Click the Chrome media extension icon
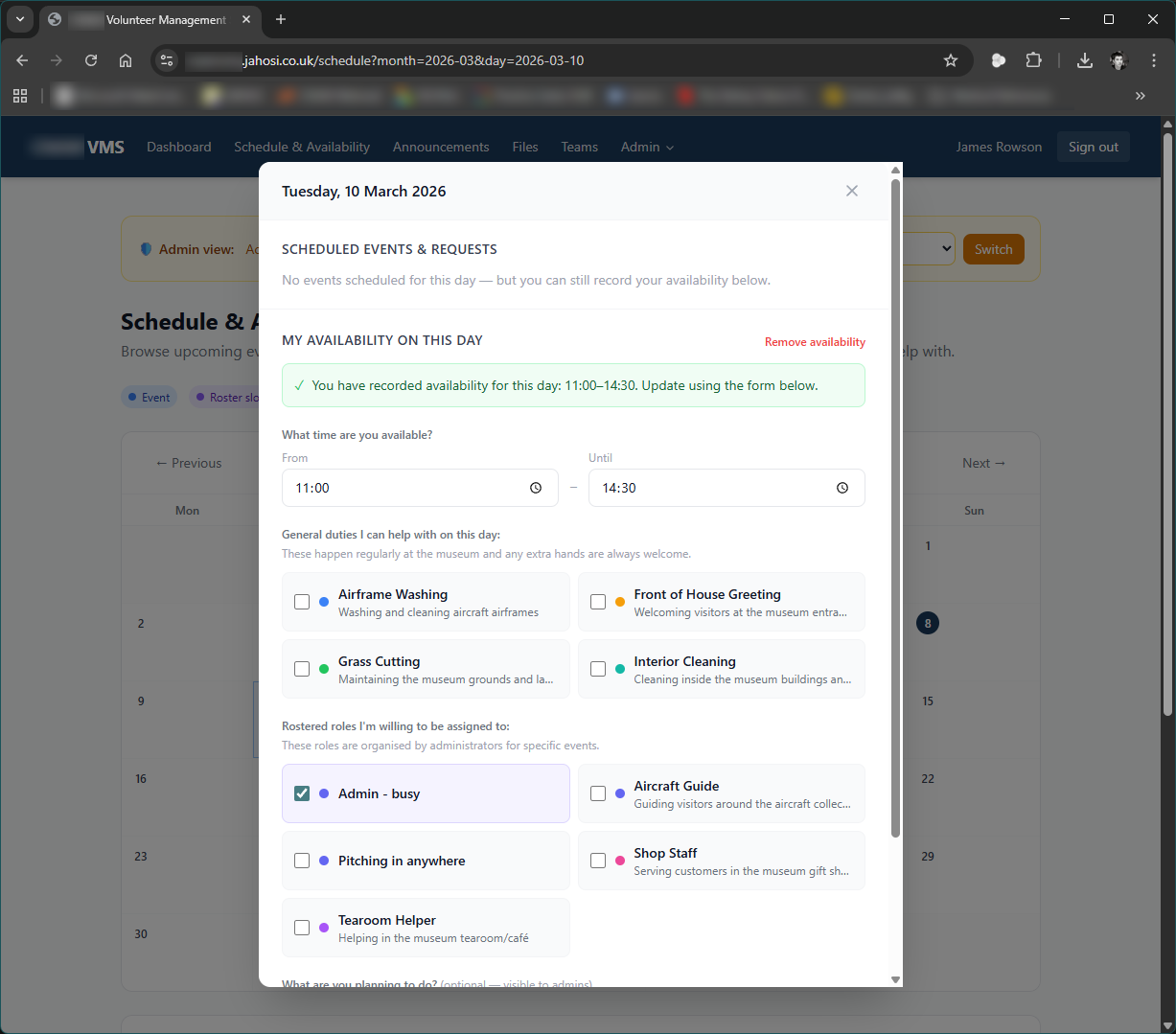The height and width of the screenshot is (1034, 1176). (999, 60)
